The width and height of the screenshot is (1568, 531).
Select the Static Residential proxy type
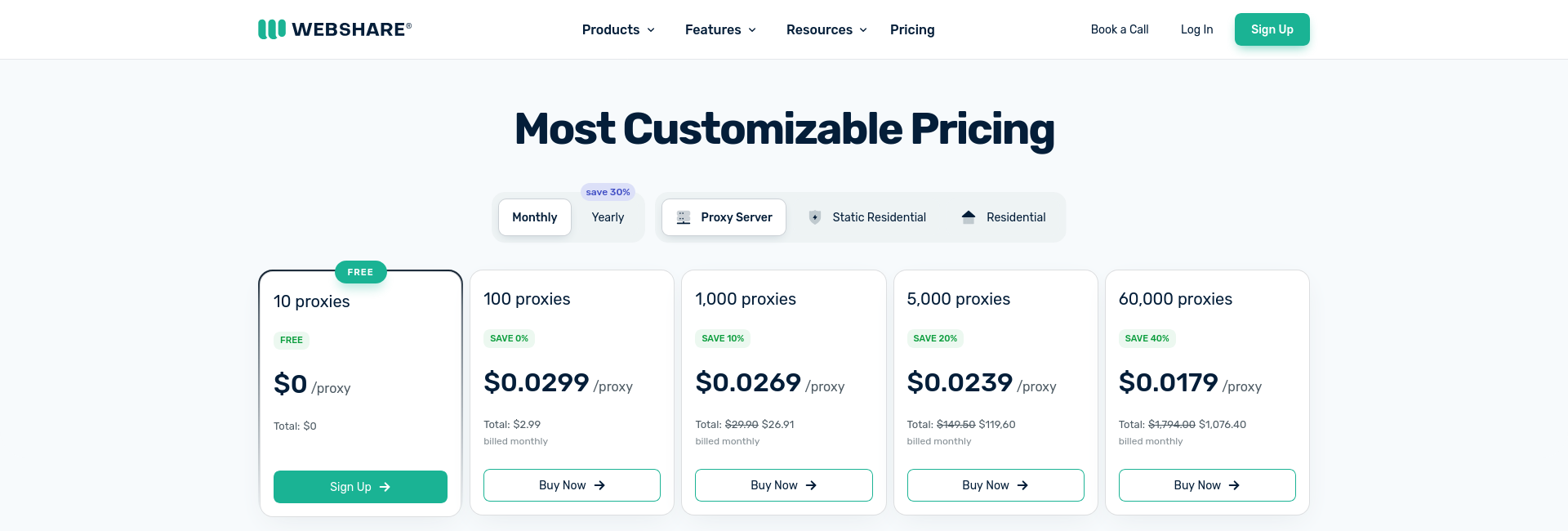867,217
